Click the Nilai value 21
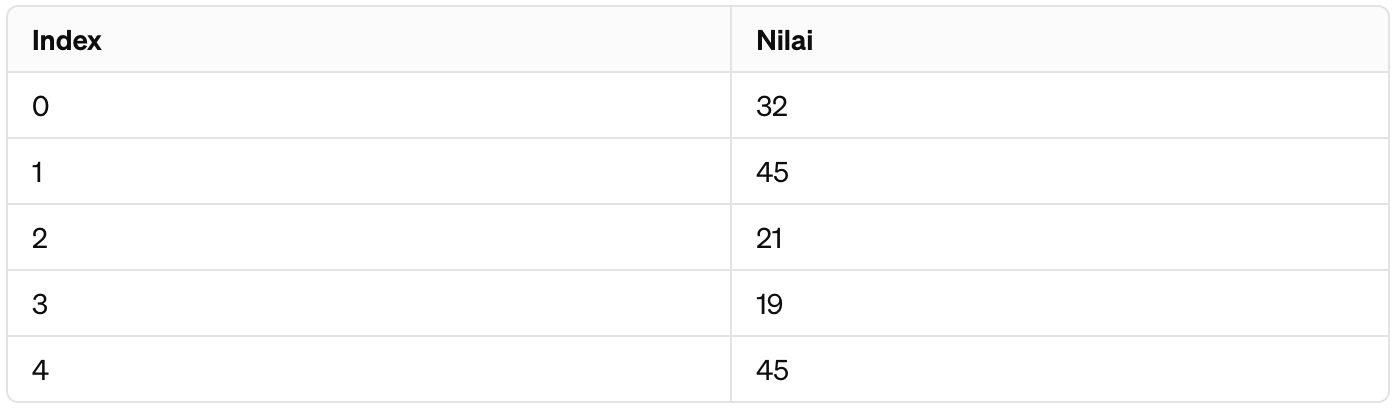1392x410 pixels. point(771,238)
